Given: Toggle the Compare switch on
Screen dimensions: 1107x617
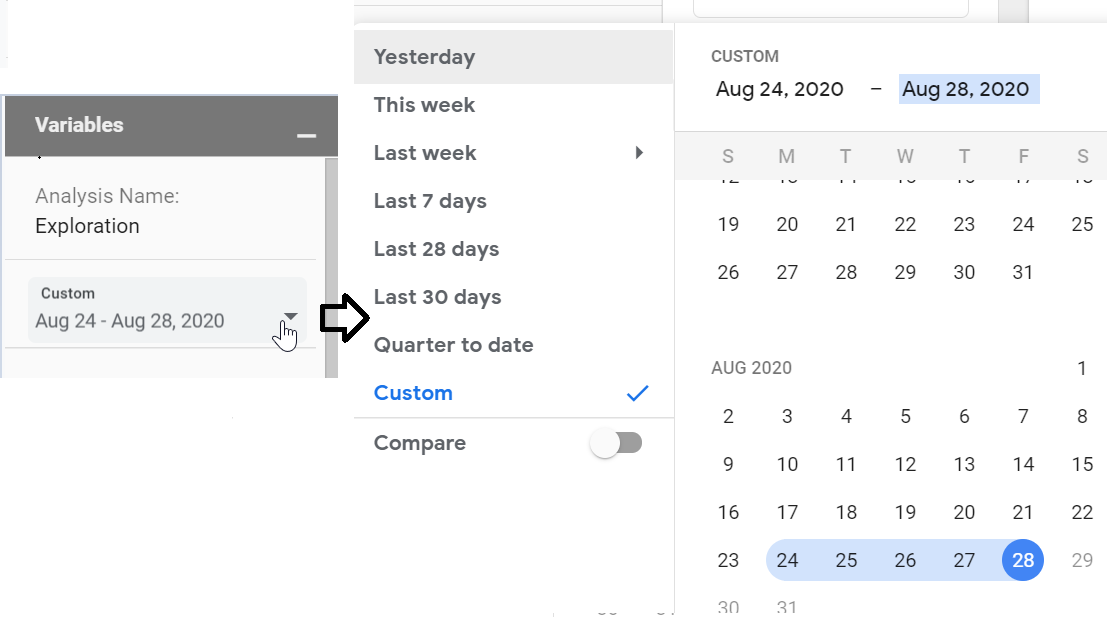Looking at the screenshot, I should click(x=616, y=443).
